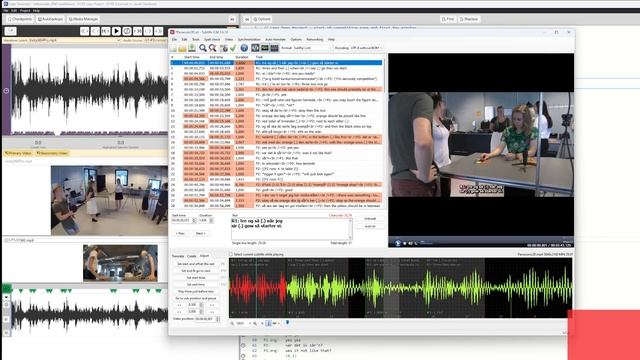Open the waveform zoom percentage dropdown

[243, 323]
